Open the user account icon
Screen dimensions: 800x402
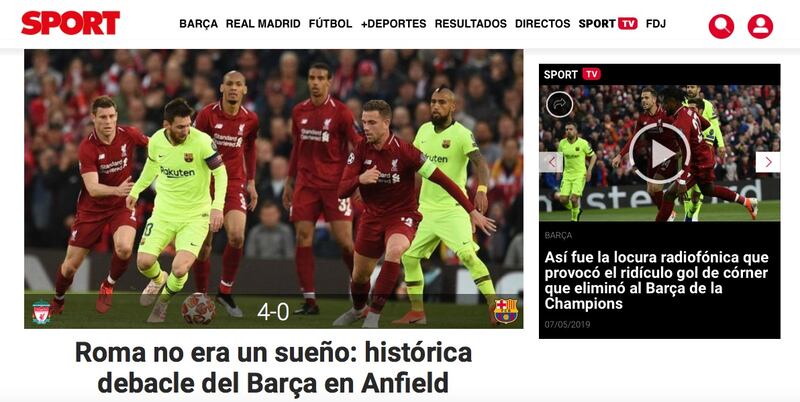pyautogui.click(x=760, y=26)
